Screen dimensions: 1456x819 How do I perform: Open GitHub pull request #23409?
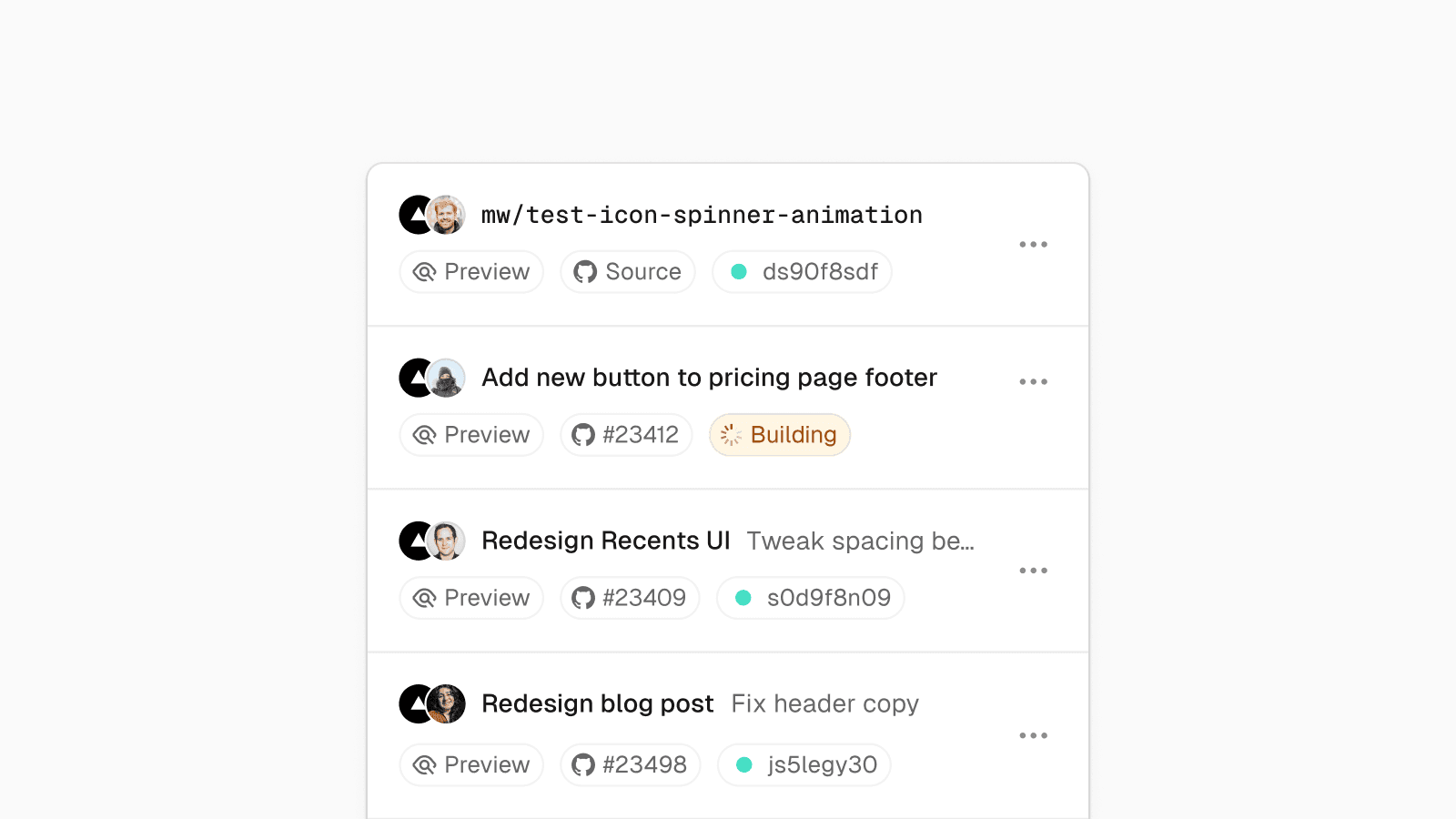point(630,598)
